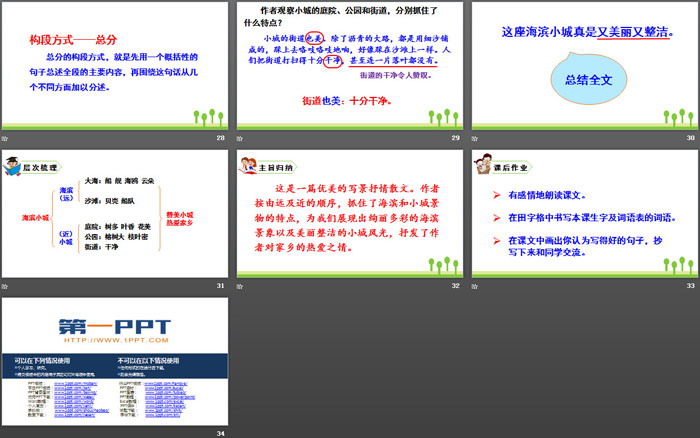Click the animation star icon under slide 32
Viewport: 700px width, 438px height.
240,286
